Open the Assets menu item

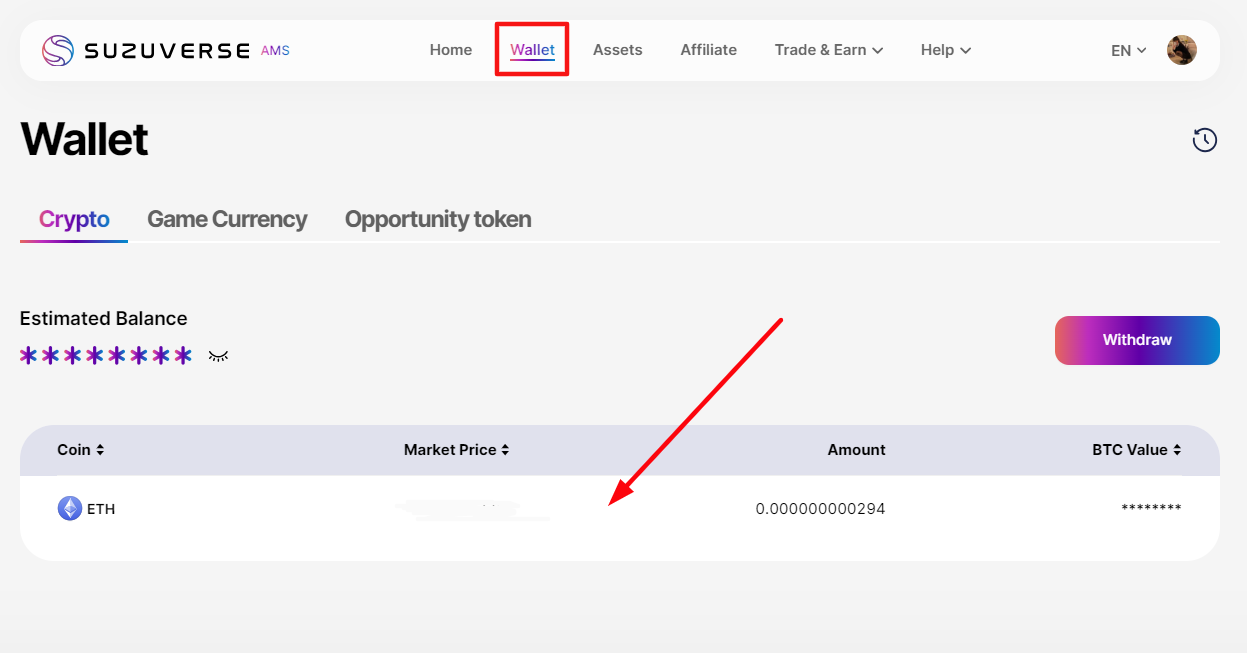617,50
